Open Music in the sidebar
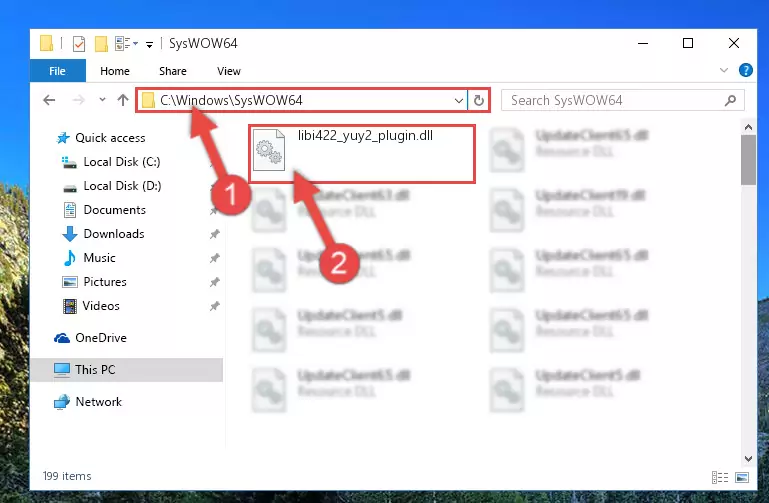769x503 pixels. pos(99,258)
